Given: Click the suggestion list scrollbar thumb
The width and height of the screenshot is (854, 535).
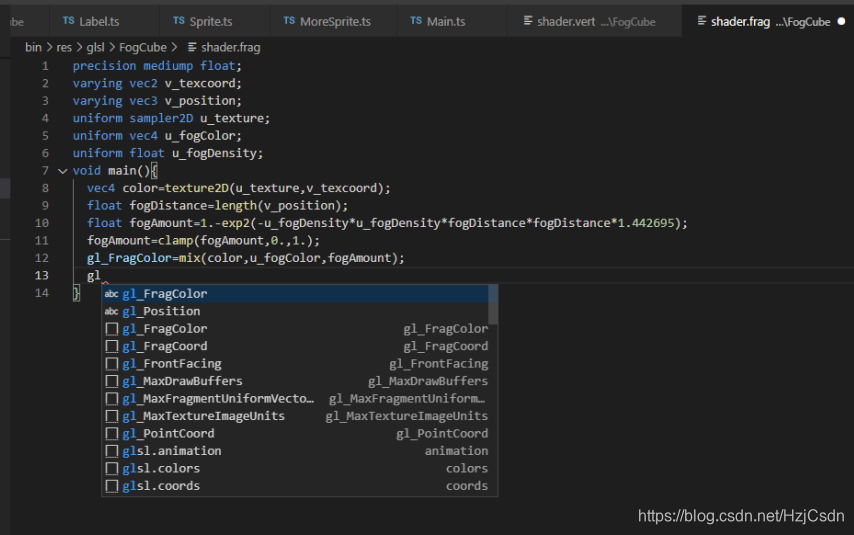Looking at the screenshot, I should [493, 305].
